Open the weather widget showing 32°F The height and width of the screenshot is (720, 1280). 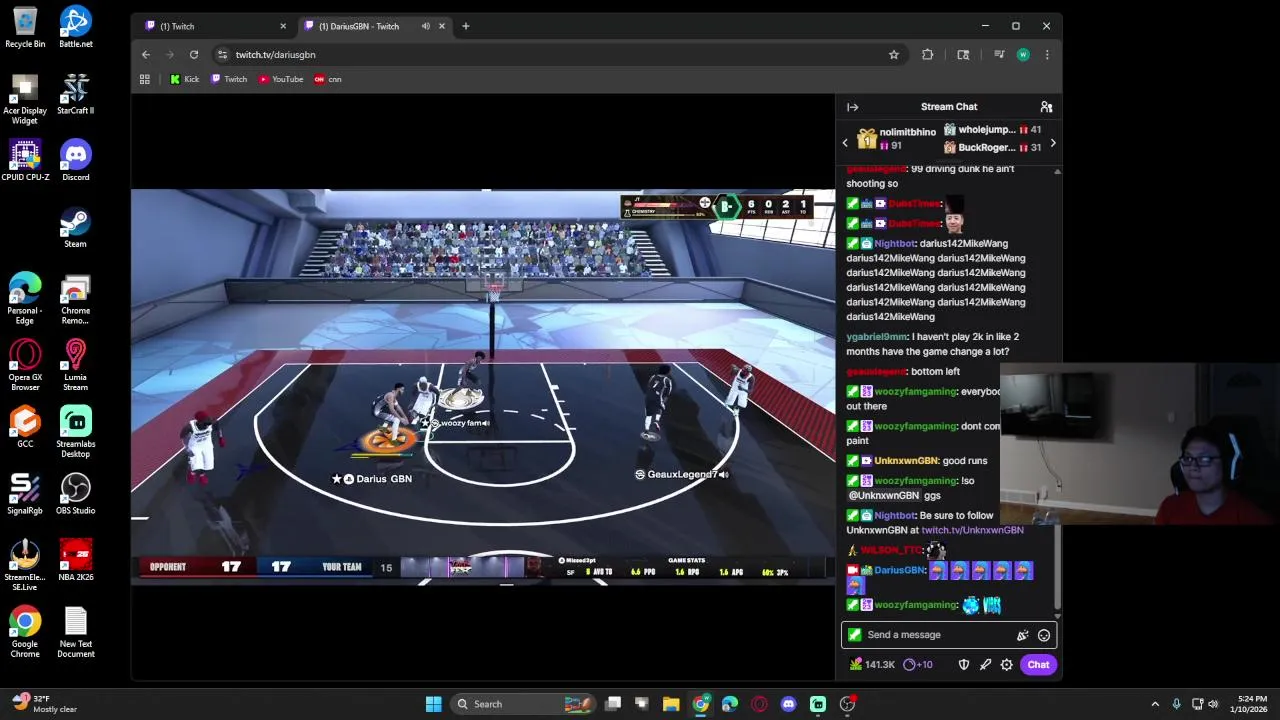[x=45, y=704]
